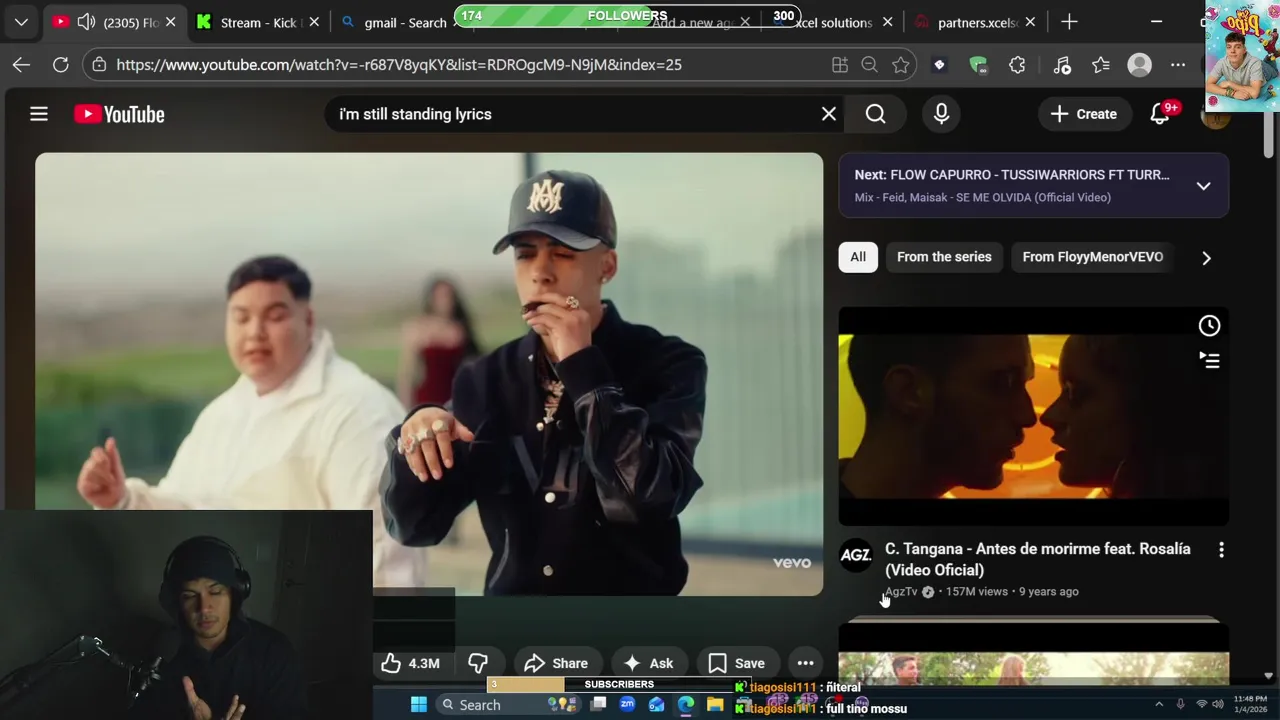The height and width of the screenshot is (720, 1280).
Task: Go back in the browser
Action: pyautogui.click(x=21, y=65)
